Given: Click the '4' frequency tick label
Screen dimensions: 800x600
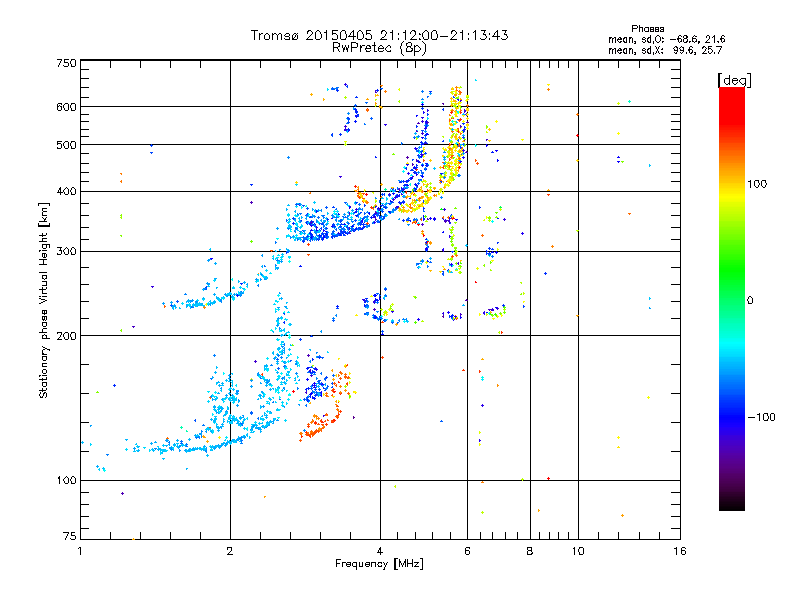Looking at the screenshot, I should 380,551.
